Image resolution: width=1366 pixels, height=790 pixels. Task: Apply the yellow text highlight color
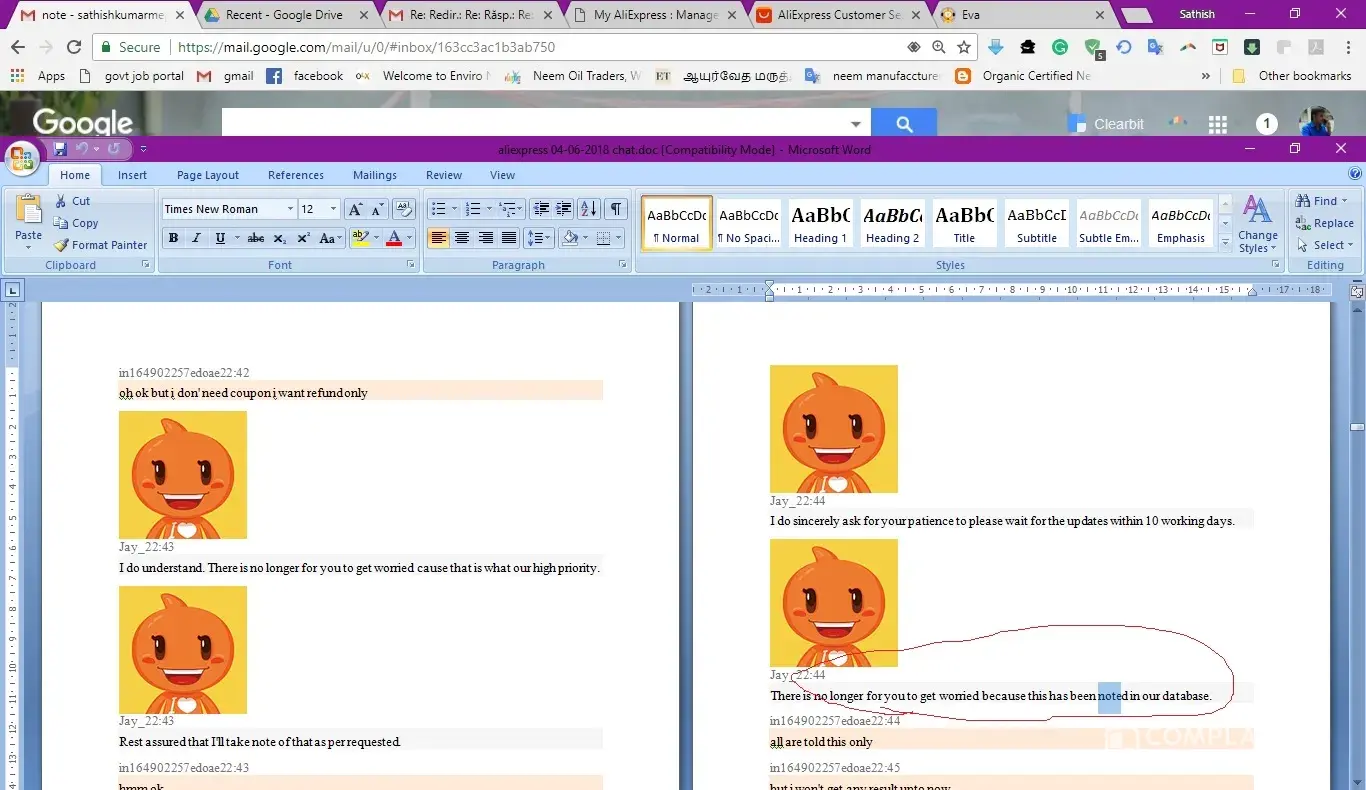(359, 238)
